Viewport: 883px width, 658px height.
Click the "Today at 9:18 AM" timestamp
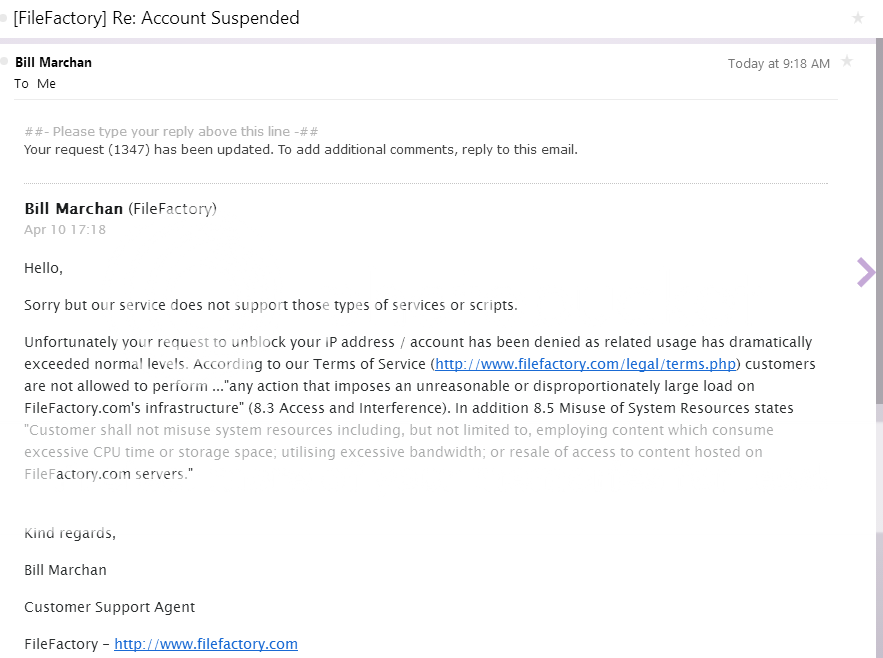[x=778, y=63]
